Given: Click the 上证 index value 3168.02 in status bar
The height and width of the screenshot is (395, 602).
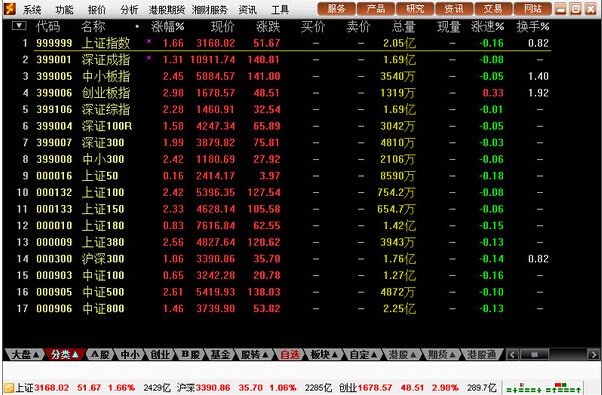Looking at the screenshot, I should tap(51, 388).
